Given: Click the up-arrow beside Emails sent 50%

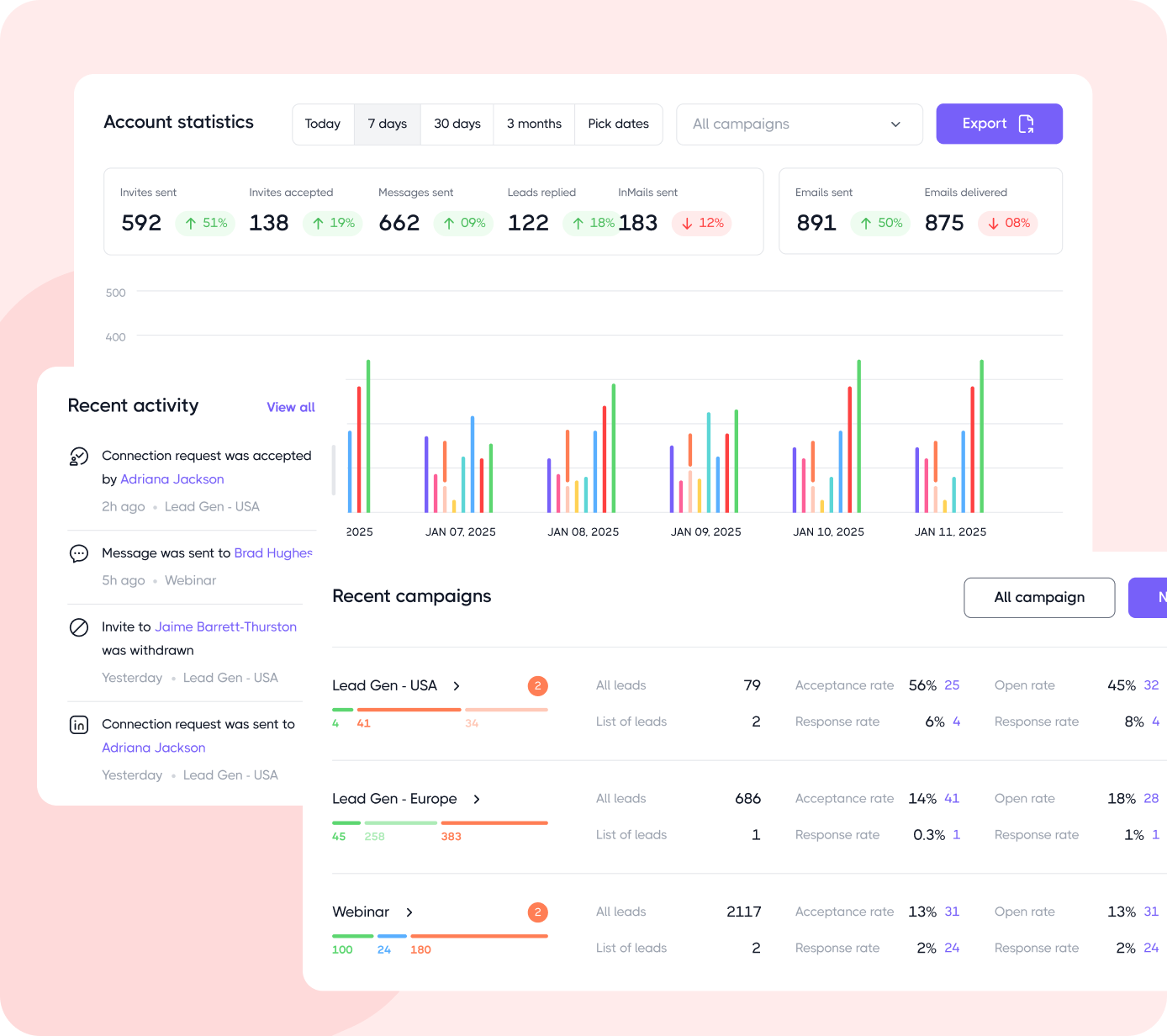Looking at the screenshot, I should 864,223.
